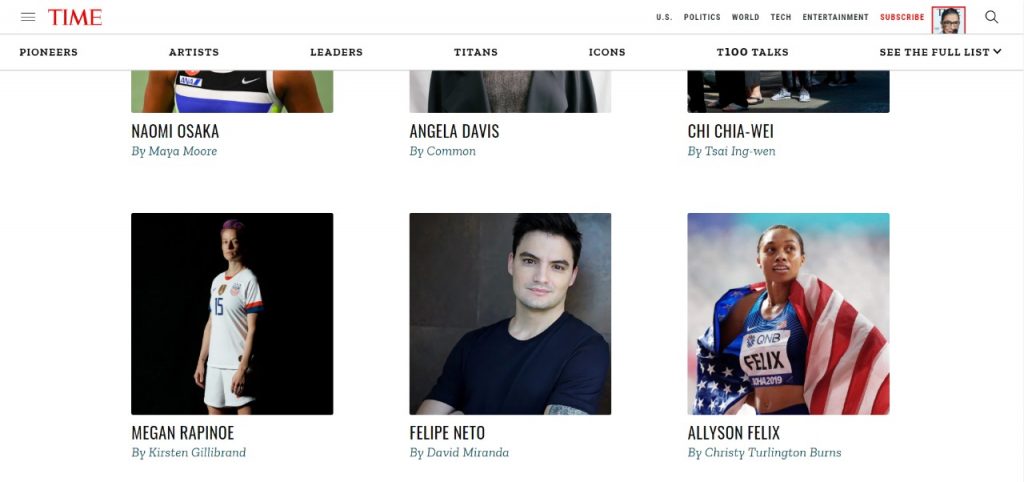Open the Politics menu item
Screen dimensions: 1024x482
(x=702, y=18)
